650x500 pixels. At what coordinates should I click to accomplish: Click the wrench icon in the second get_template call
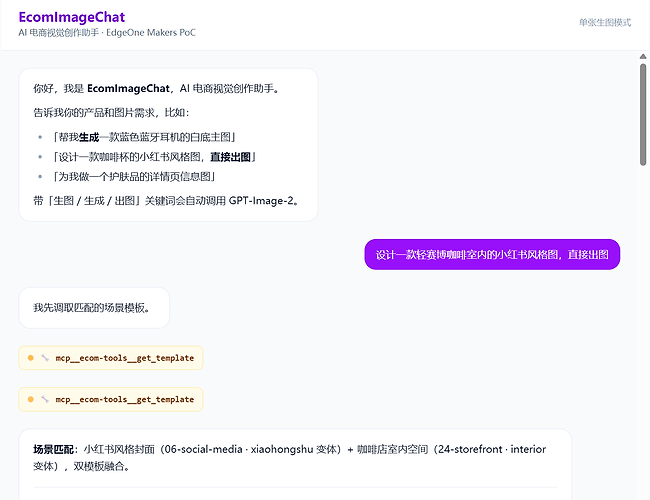[45, 399]
